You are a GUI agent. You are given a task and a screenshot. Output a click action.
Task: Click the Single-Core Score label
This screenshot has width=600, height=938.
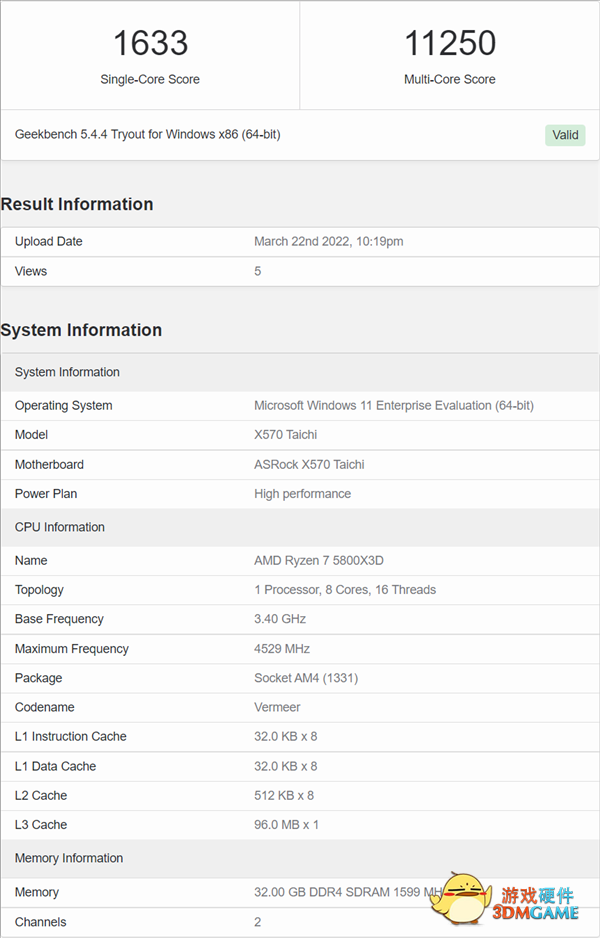[x=150, y=79]
